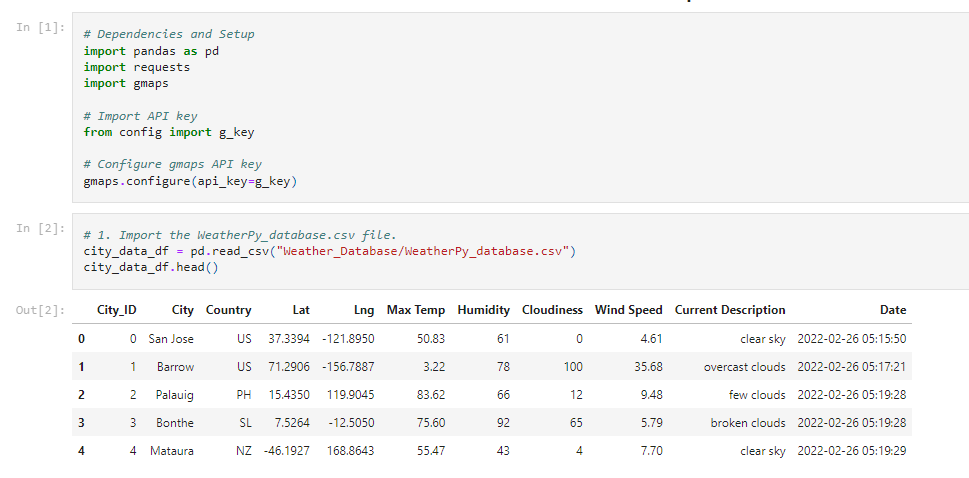Click the humidity value 43
The height and width of the screenshot is (478, 969).
point(503,451)
